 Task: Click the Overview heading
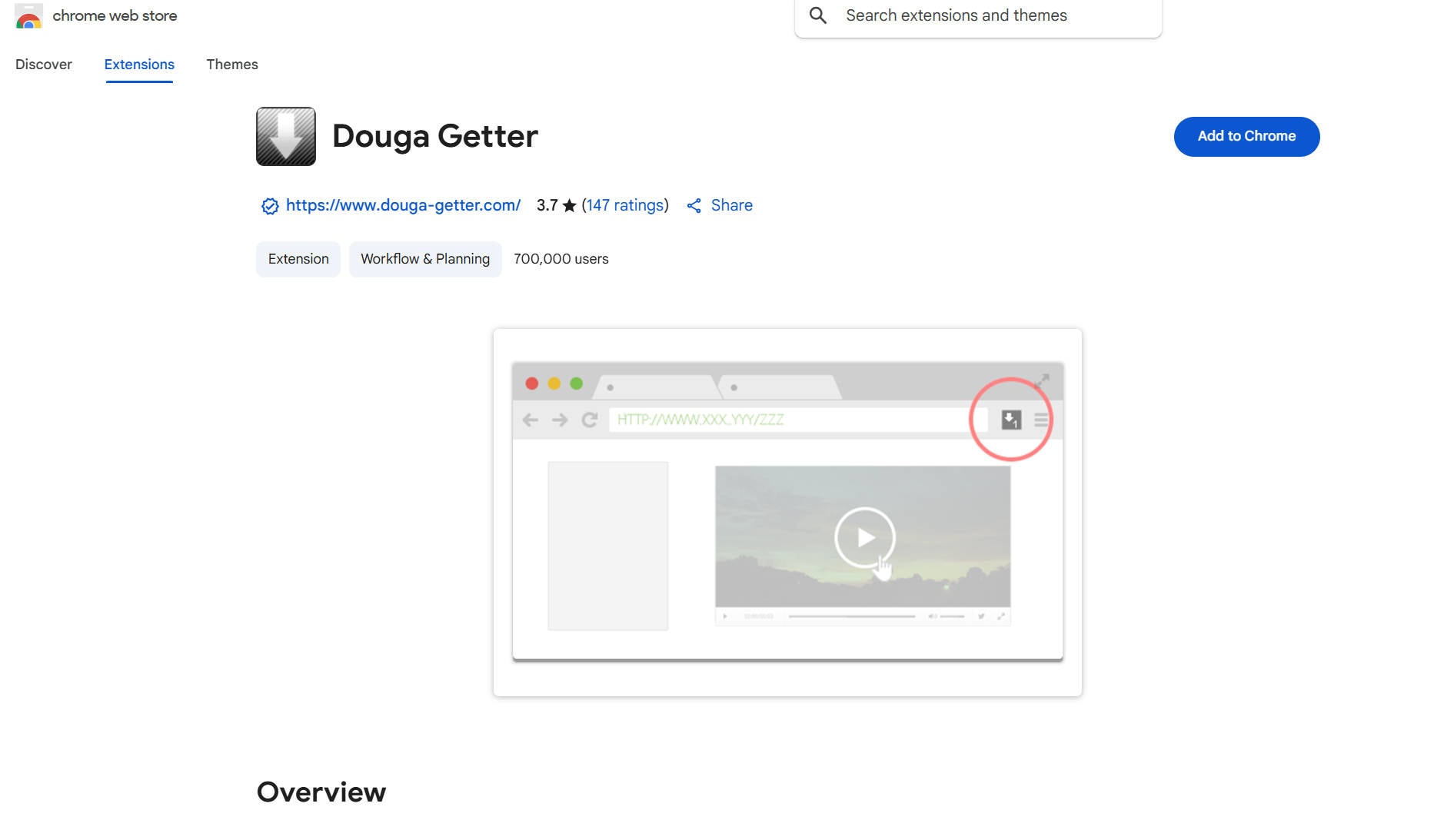point(321,792)
